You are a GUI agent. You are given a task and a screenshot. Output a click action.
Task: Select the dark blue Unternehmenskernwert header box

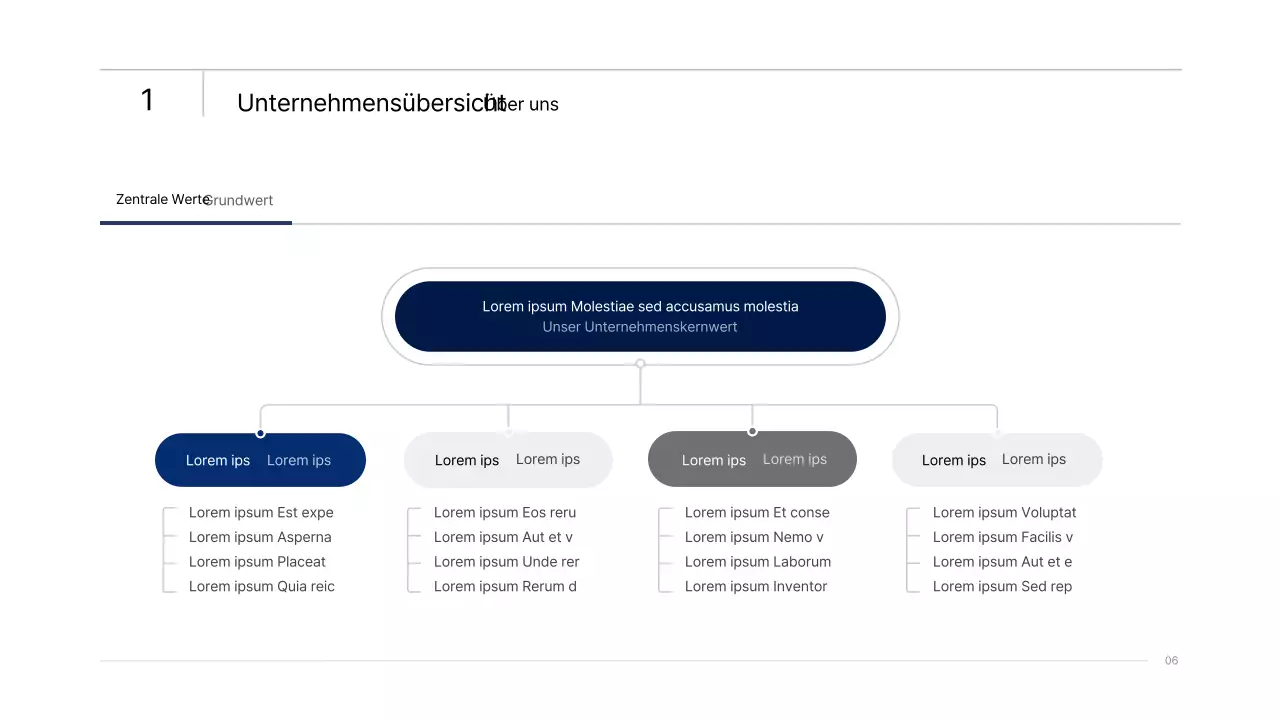point(640,316)
